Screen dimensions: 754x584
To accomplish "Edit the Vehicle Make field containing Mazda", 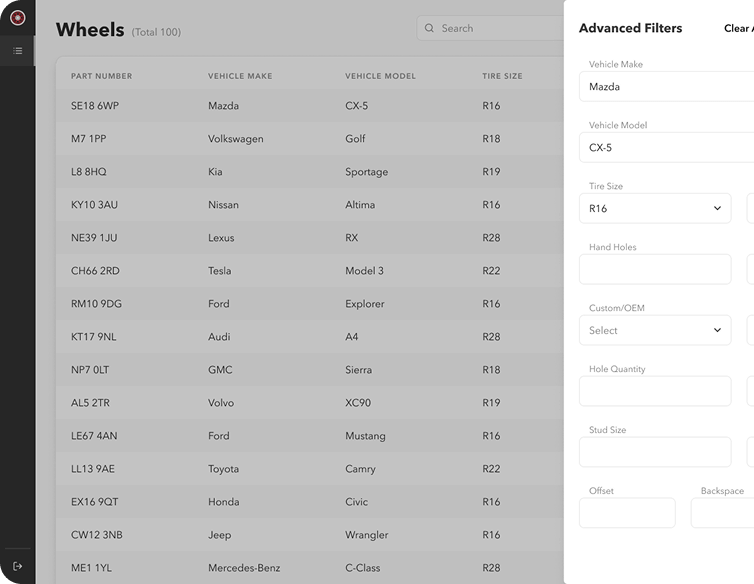I will pos(666,87).
